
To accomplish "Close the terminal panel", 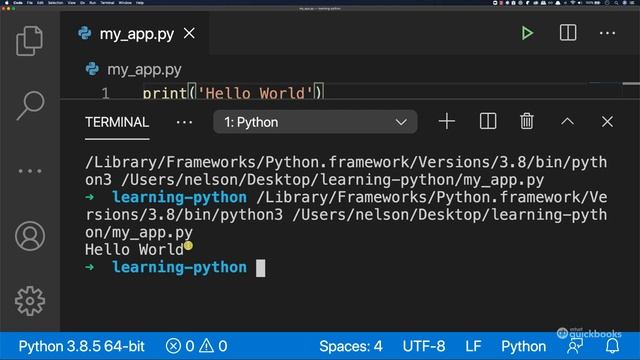I will 607,121.
